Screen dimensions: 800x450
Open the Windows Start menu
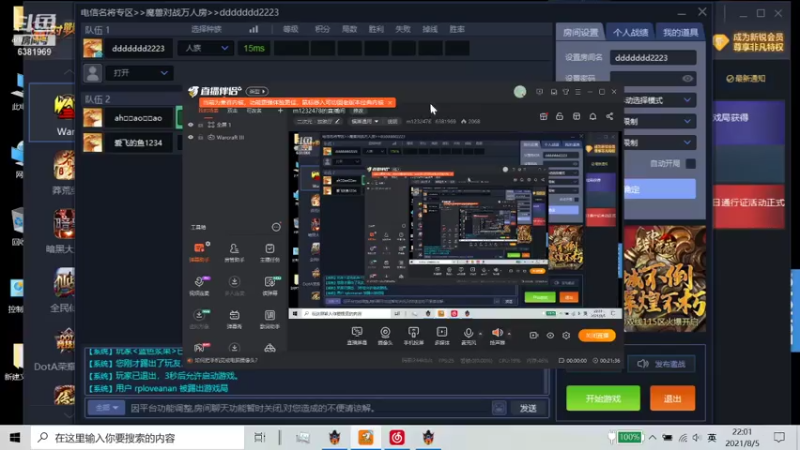(x=15, y=437)
